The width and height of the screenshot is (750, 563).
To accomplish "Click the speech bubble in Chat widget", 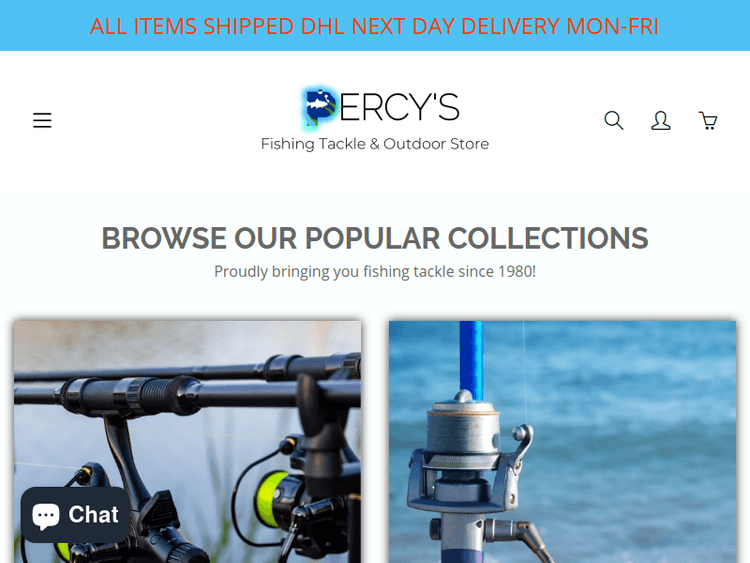I will (x=45, y=516).
